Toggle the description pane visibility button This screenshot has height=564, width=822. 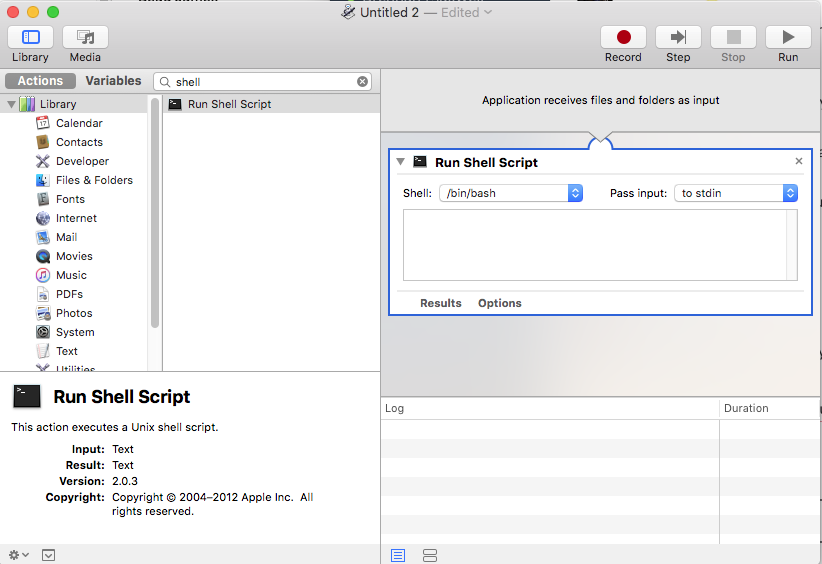click(x=48, y=555)
